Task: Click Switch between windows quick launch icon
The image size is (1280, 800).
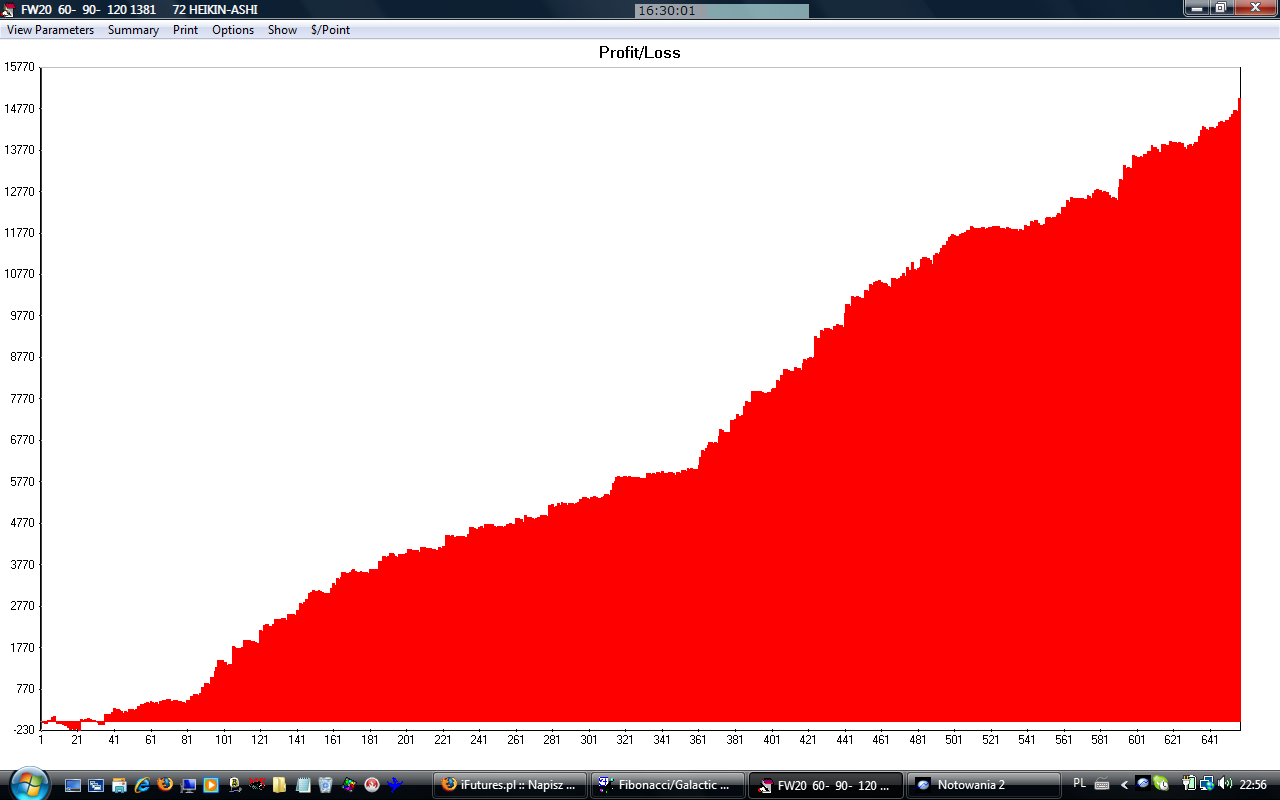Action: coord(96,785)
